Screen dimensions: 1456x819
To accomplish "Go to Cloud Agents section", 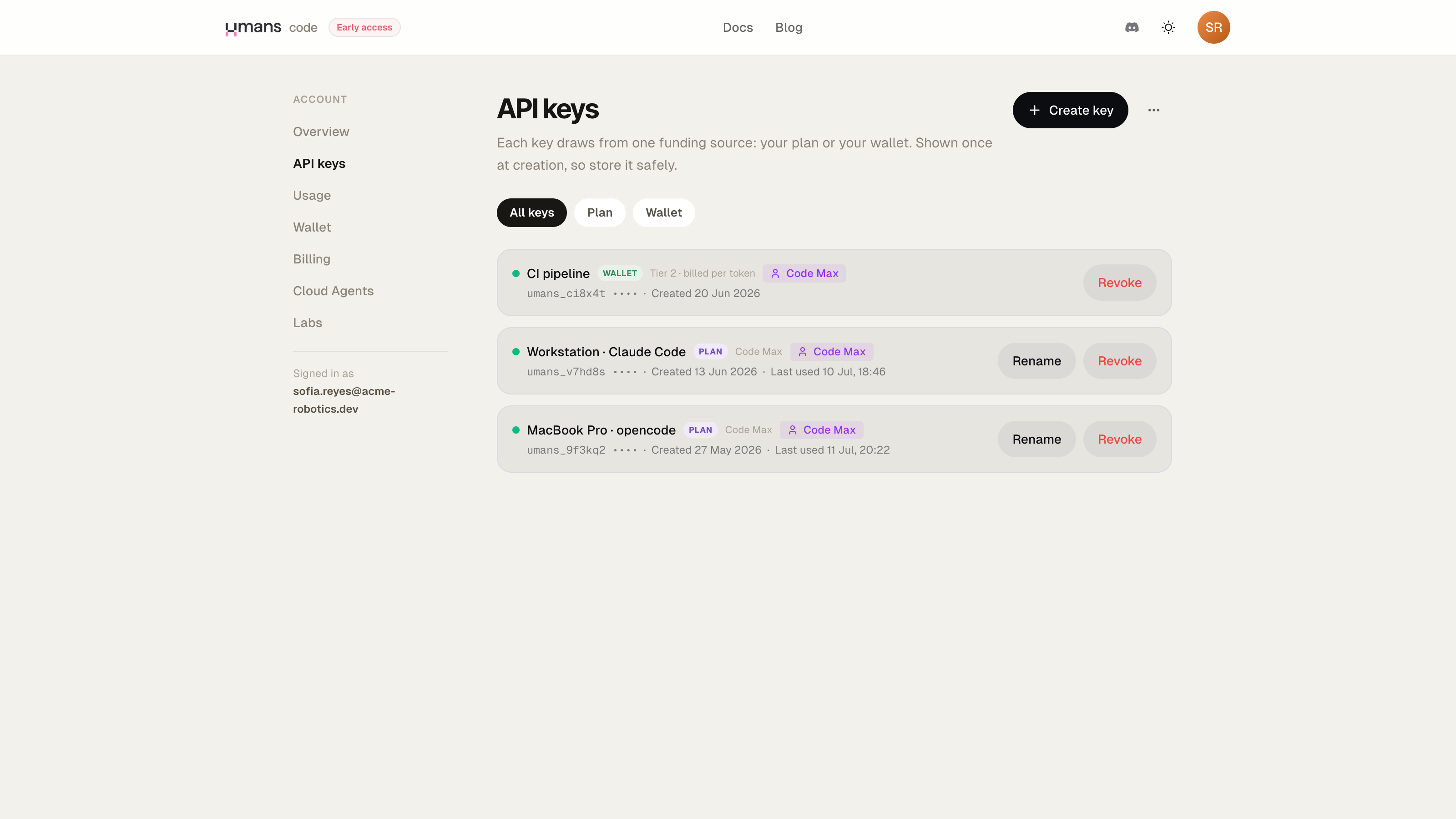I will [334, 291].
